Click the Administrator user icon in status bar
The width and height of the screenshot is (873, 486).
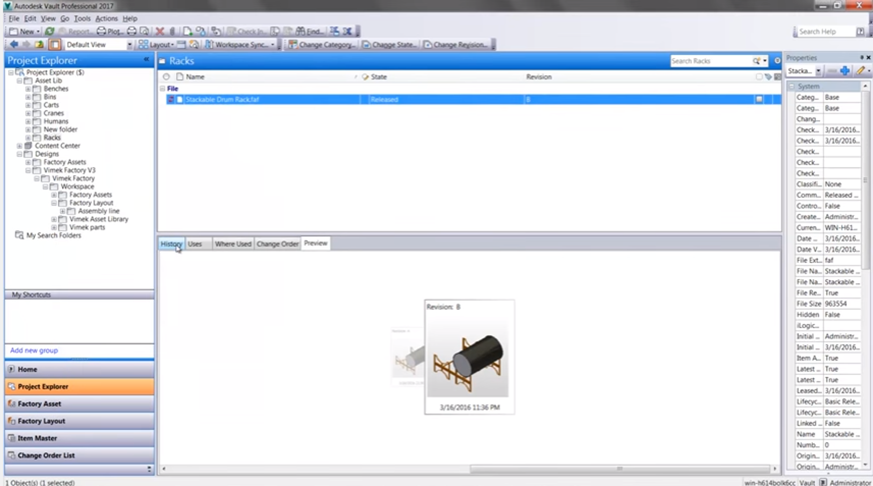(x=823, y=482)
